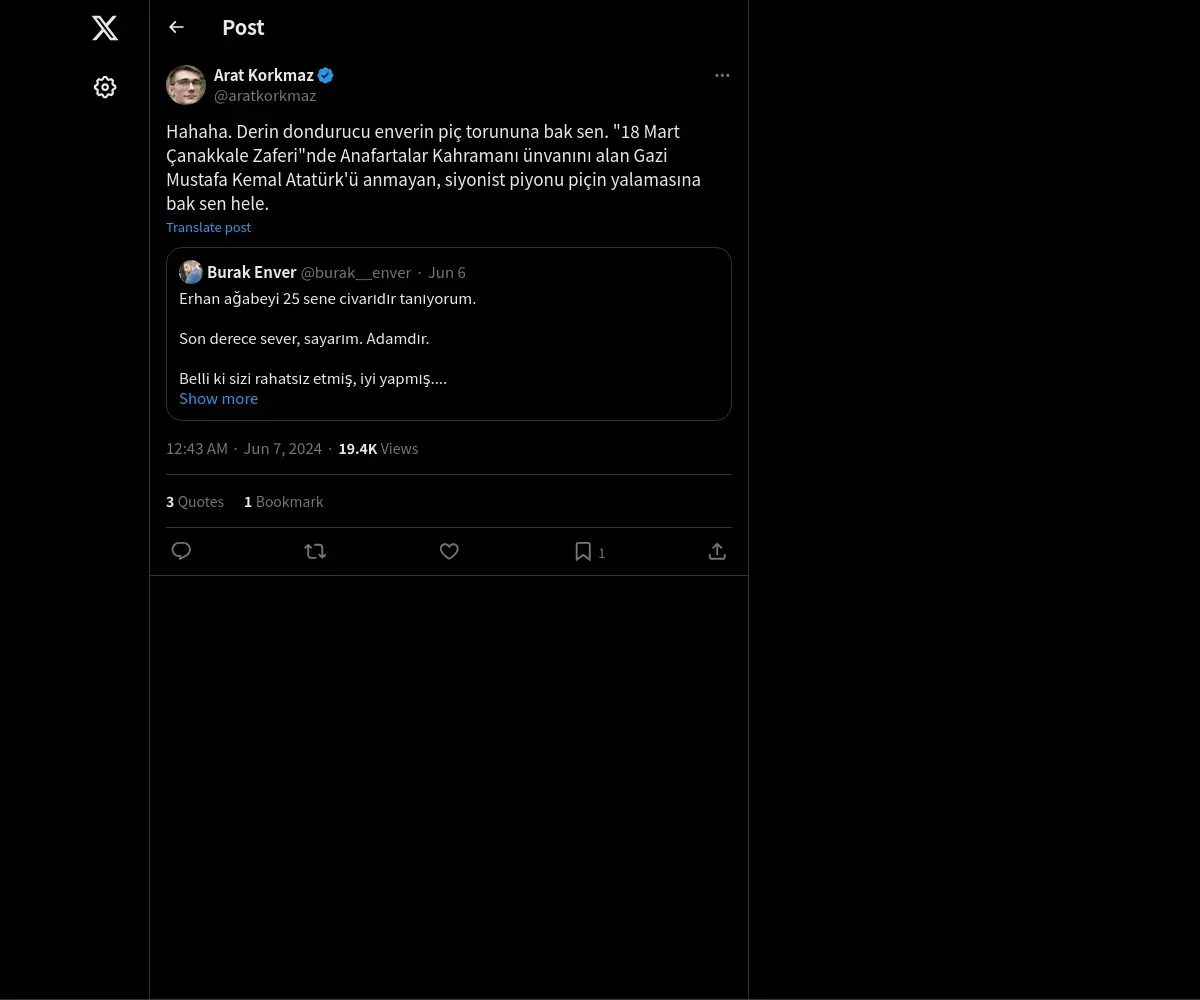Image resolution: width=1200 pixels, height=1000 pixels.
Task: Open the three-dot more options menu
Action: tap(722, 76)
